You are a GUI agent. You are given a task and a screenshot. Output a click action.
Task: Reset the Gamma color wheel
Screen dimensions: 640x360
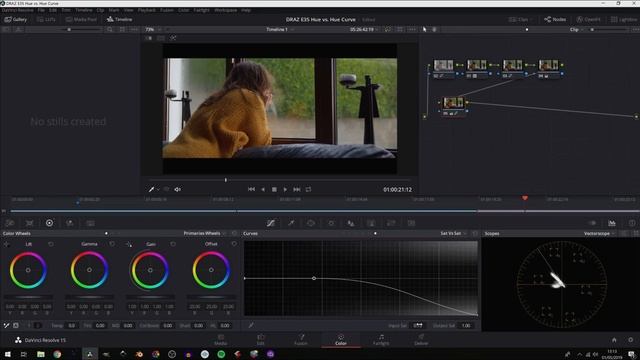pyautogui.click(x=112, y=244)
